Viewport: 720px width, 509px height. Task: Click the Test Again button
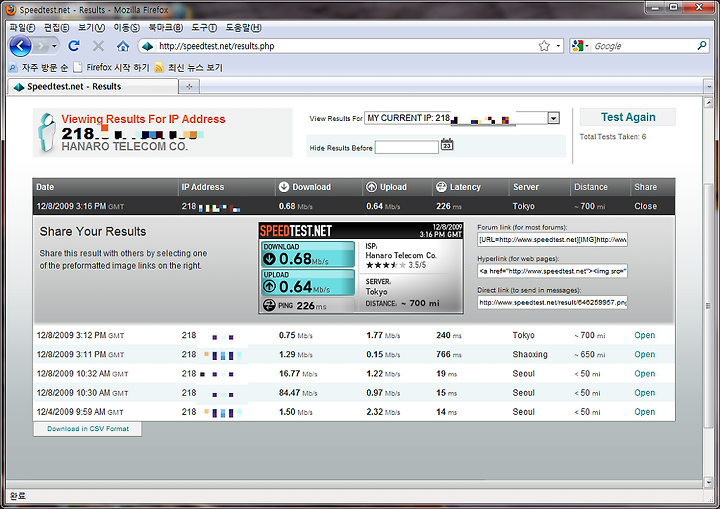pyautogui.click(x=628, y=117)
